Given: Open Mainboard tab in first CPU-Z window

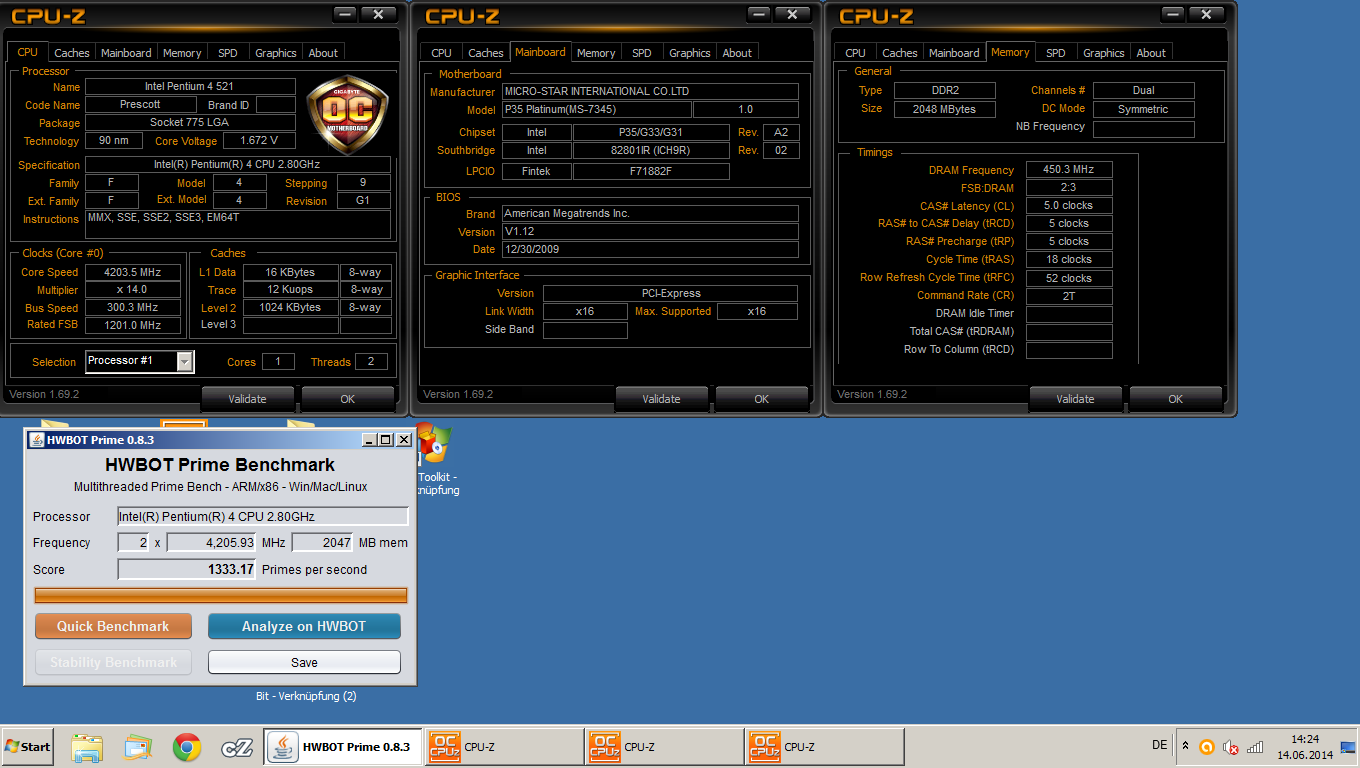Looking at the screenshot, I should 126,53.
